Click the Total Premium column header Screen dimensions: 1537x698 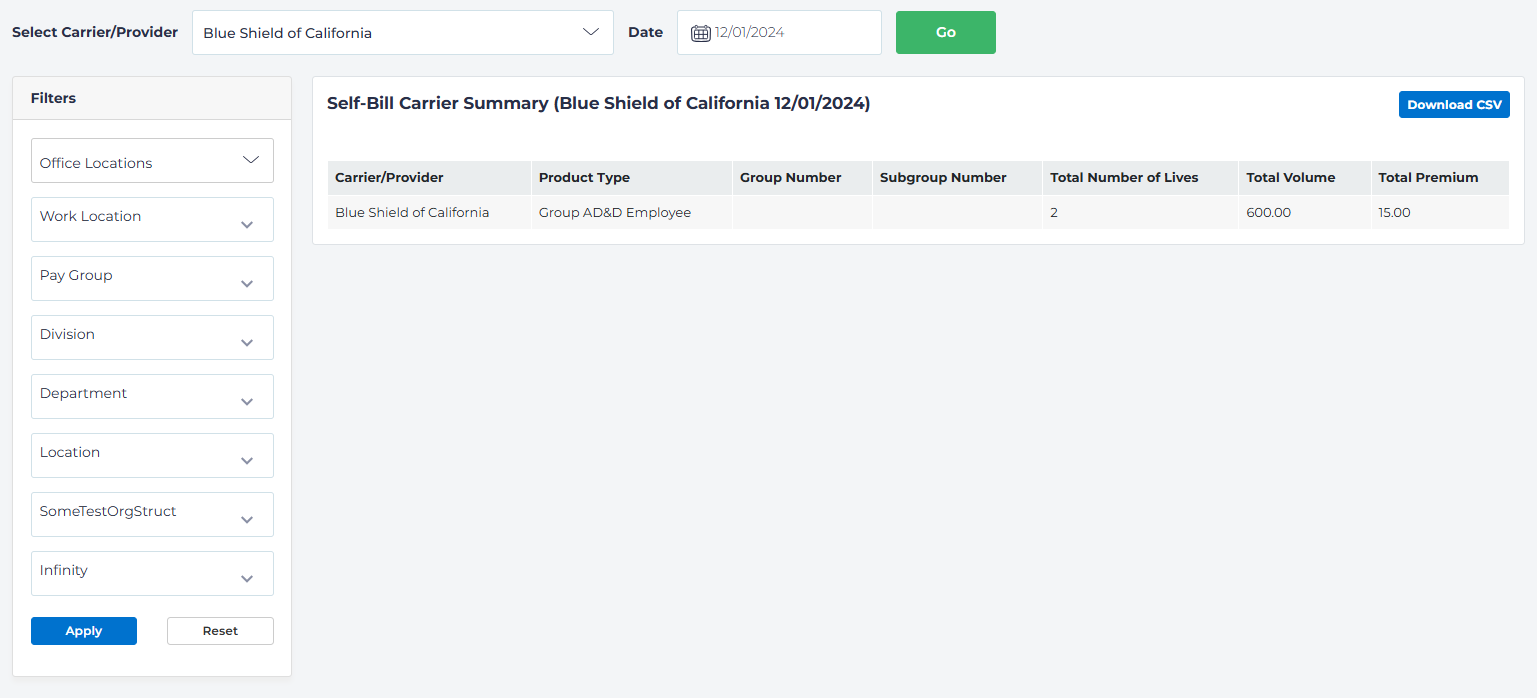[x=1428, y=177]
